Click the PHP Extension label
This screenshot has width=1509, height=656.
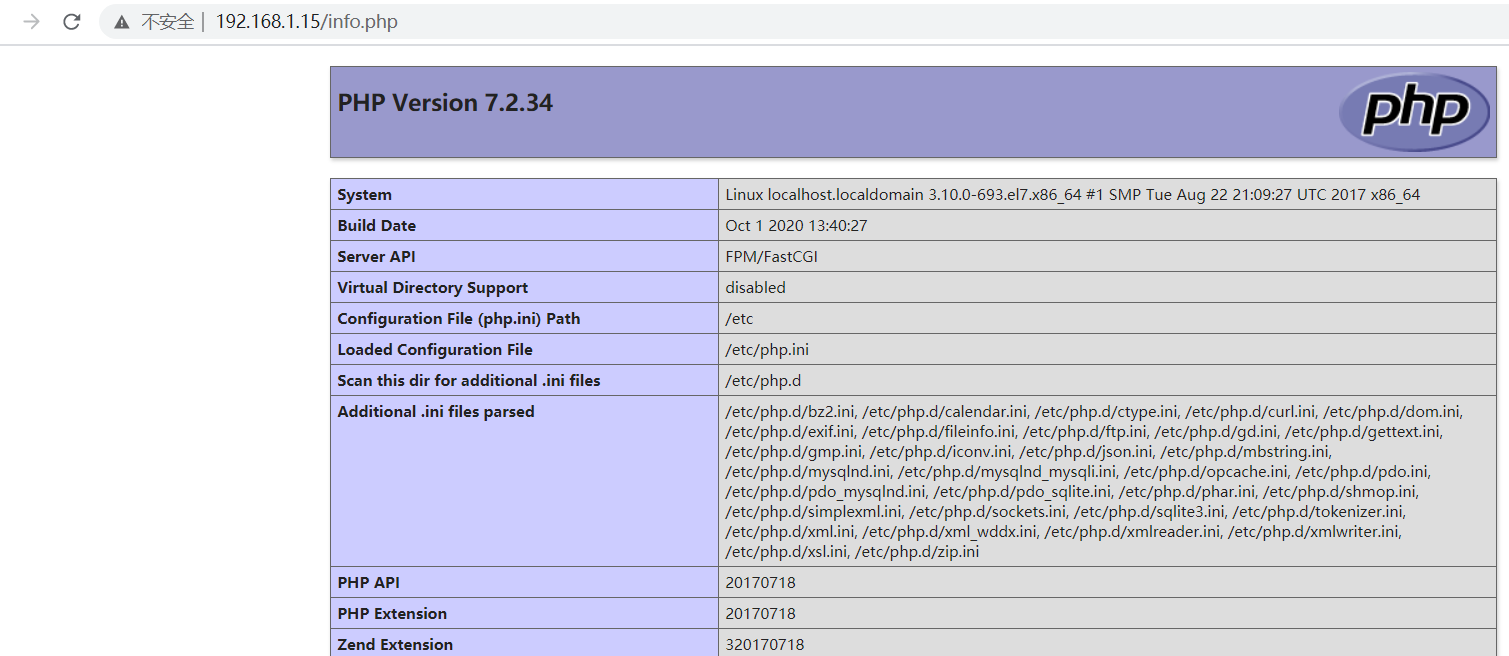pyautogui.click(x=392, y=614)
